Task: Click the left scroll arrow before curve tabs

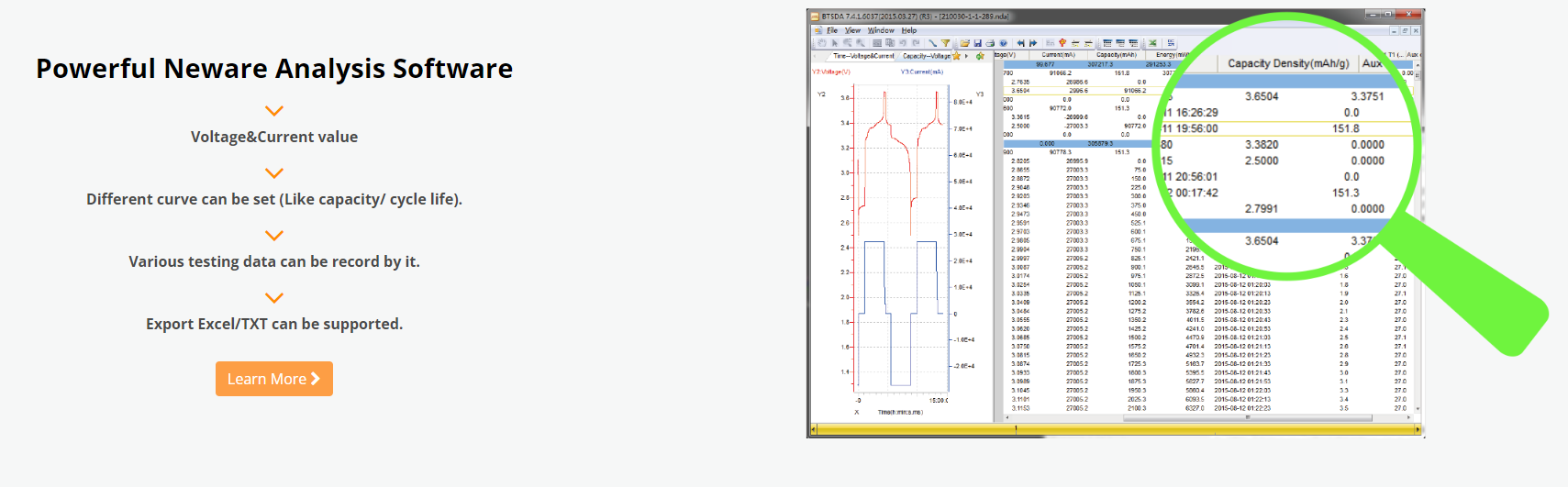Action: (x=815, y=56)
